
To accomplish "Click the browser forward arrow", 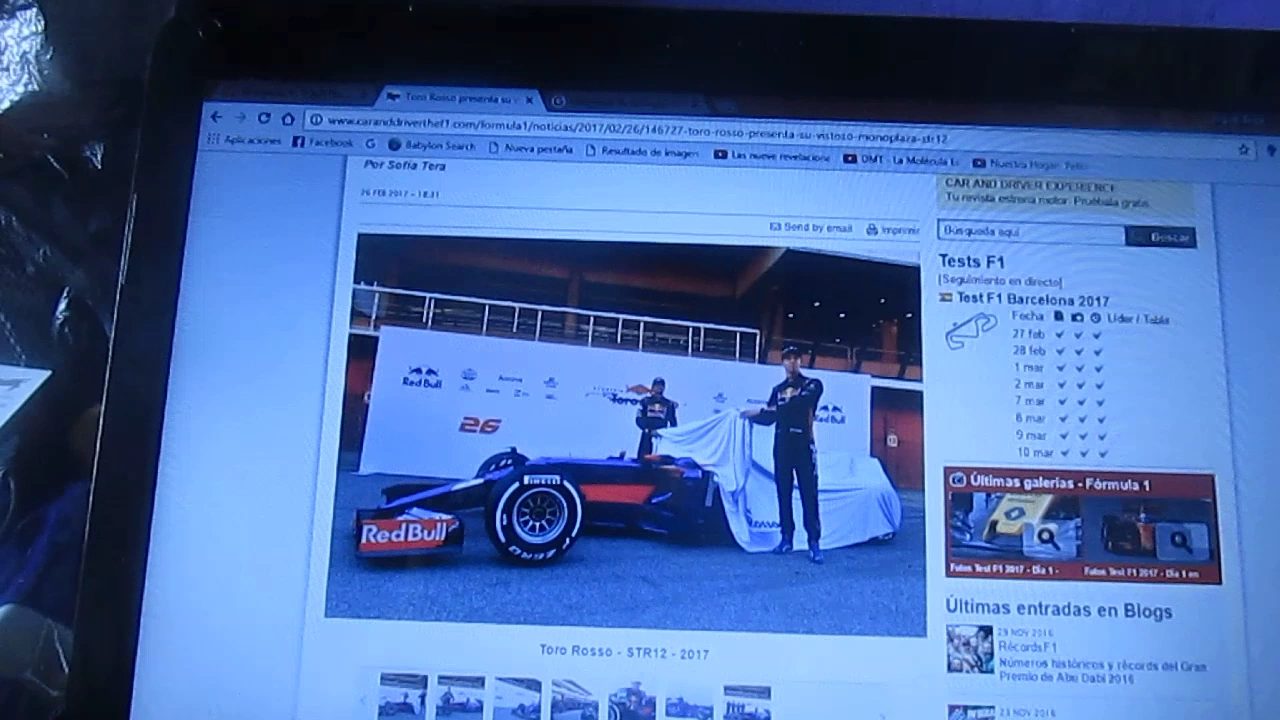I will pyautogui.click(x=240, y=118).
